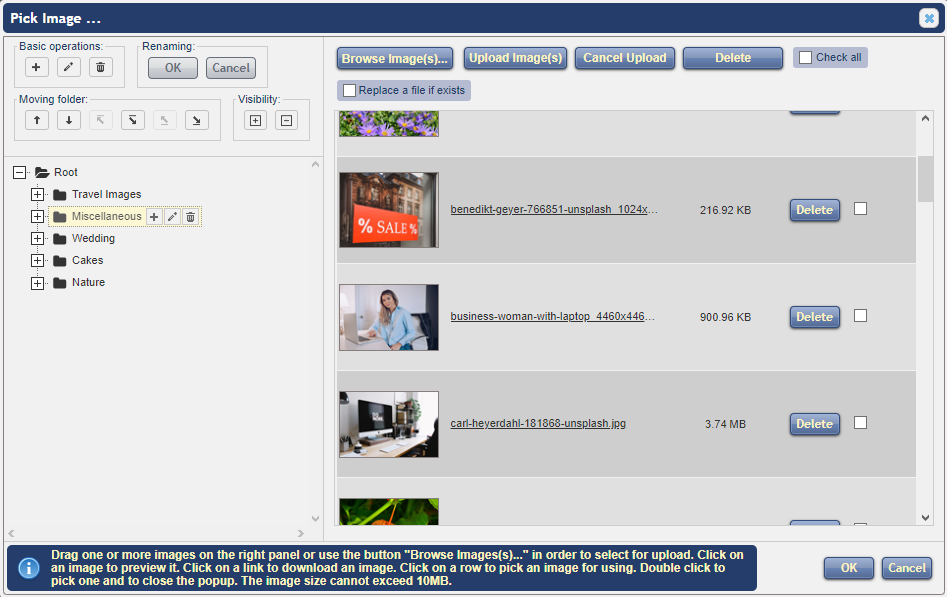
Task: Select the Miscellaneous folder label
Action: 106,216
